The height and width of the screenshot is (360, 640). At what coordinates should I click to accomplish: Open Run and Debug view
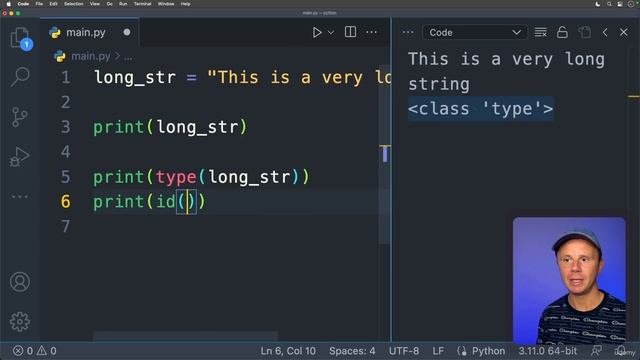[20, 157]
